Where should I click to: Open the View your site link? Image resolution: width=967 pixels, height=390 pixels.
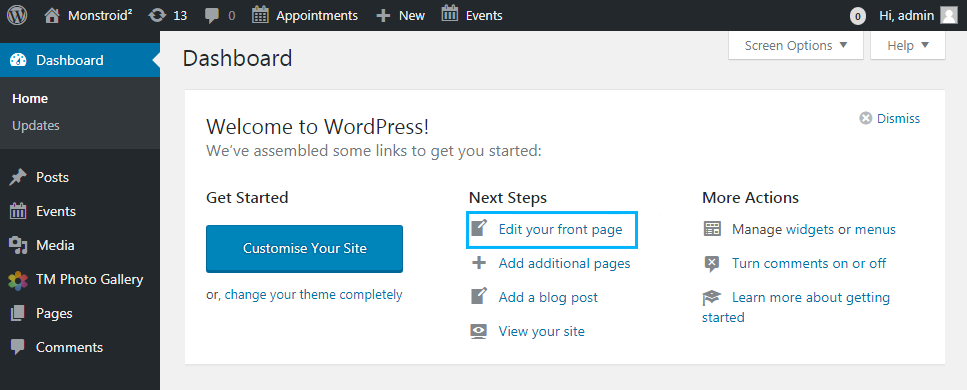coord(541,331)
